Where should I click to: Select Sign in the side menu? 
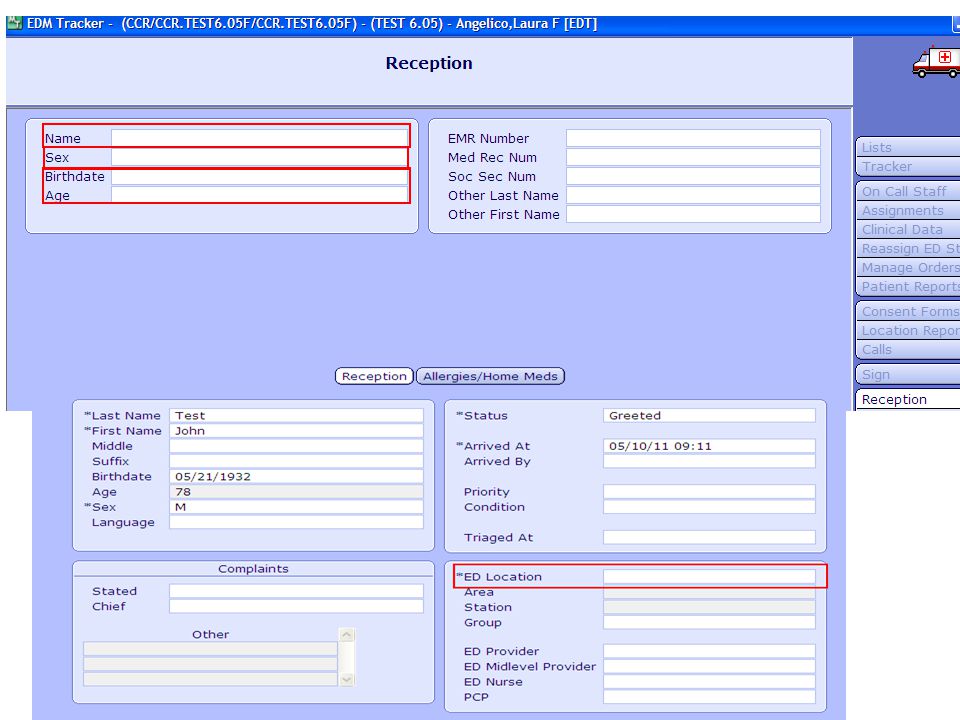(x=908, y=375)
